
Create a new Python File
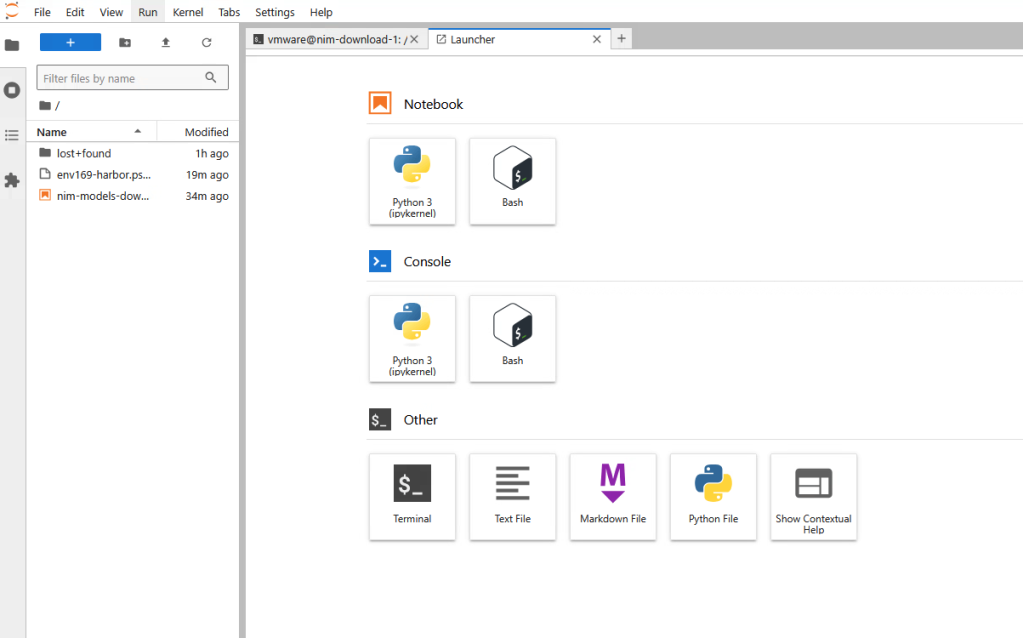(x=713, y=497)
